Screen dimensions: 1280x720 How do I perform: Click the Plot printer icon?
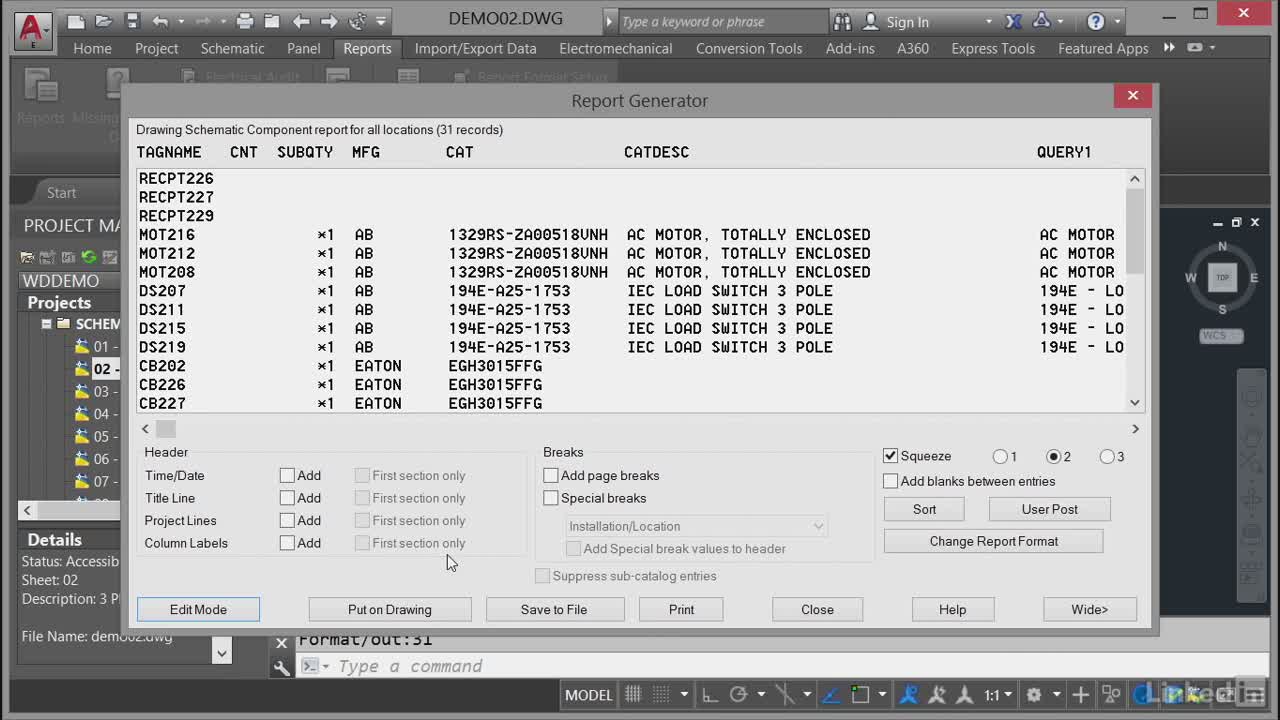pyautogui.click(x=245, y=21)
